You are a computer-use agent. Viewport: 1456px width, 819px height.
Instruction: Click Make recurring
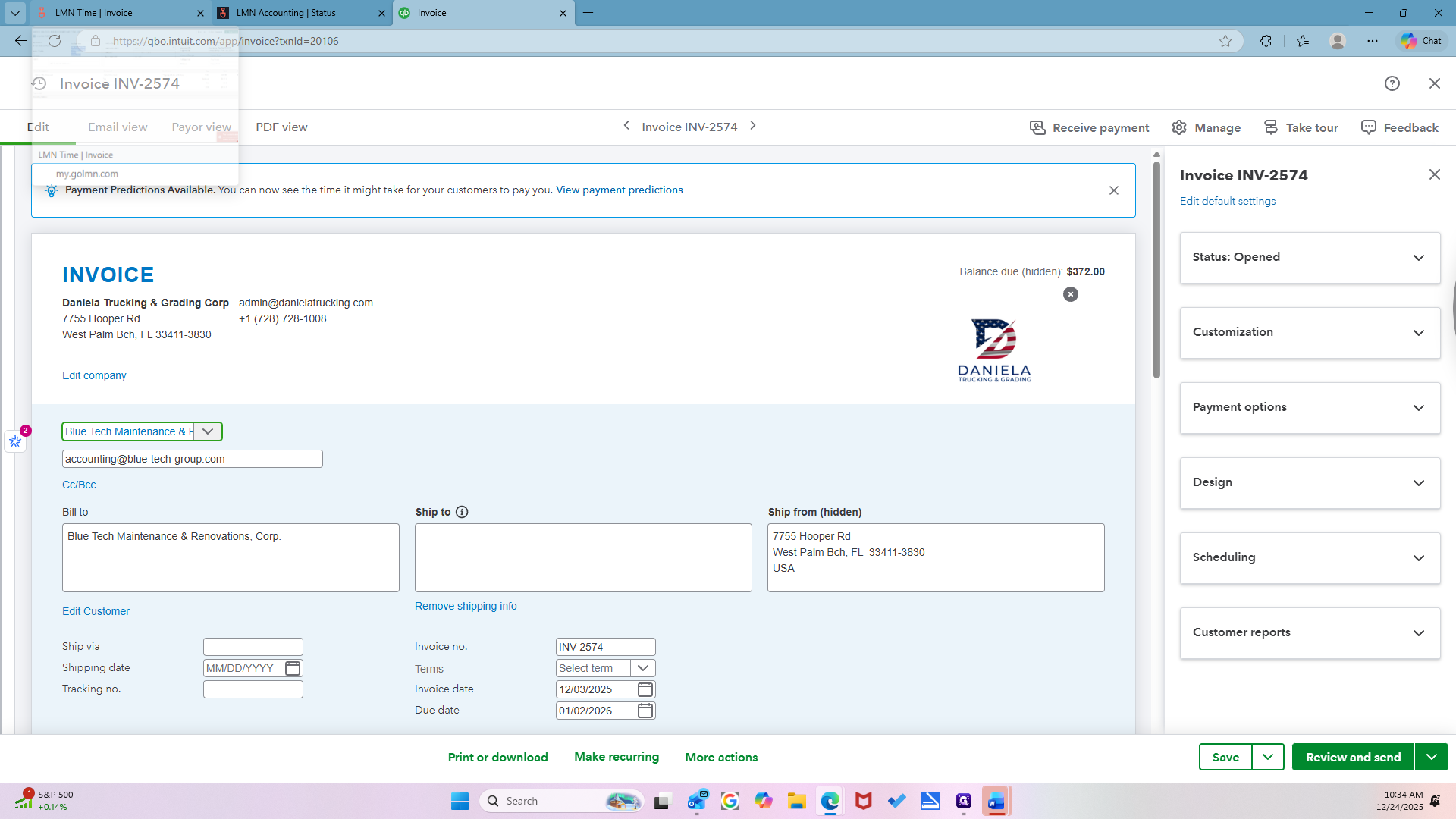point(617,757)
